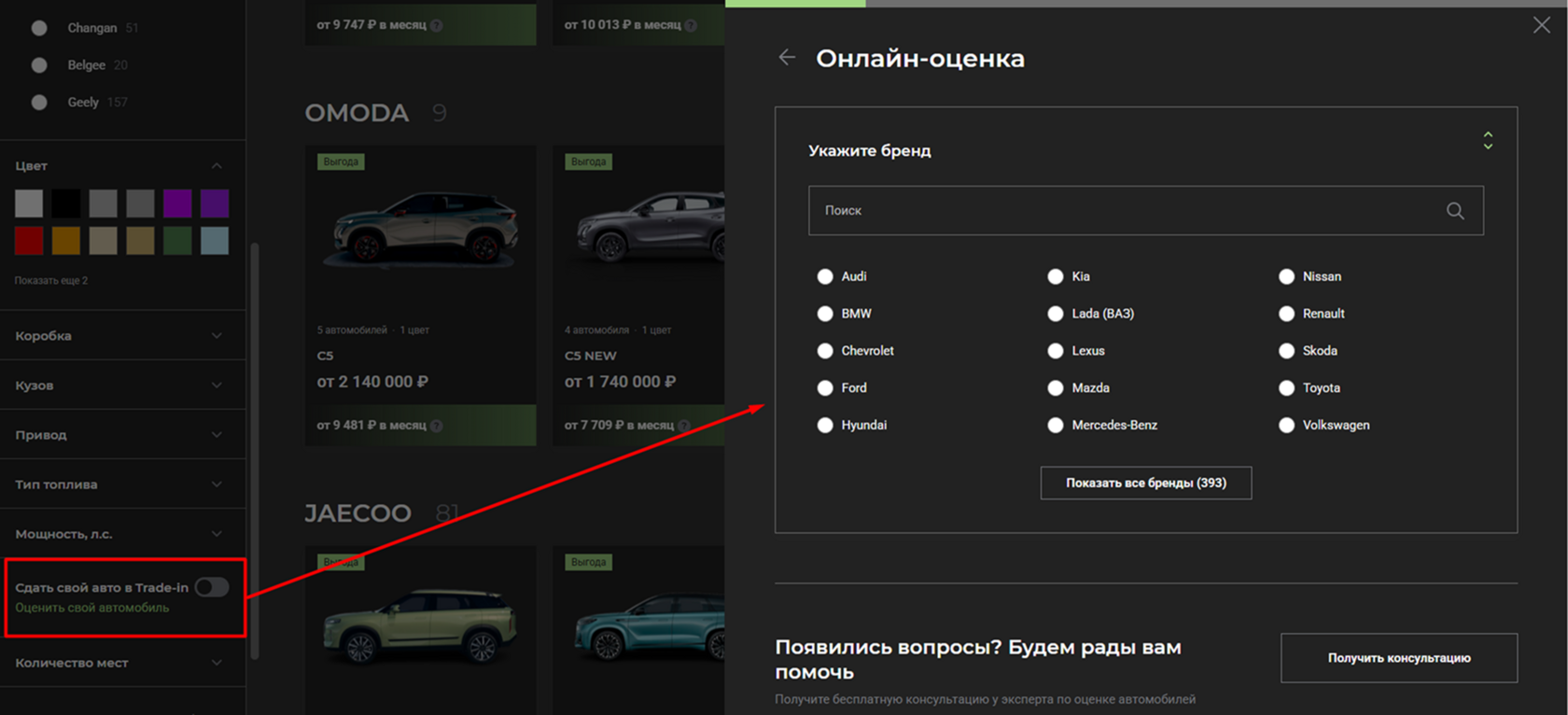Choose Ford brand option
This screenshot has height=715, width=1568.
825,388
